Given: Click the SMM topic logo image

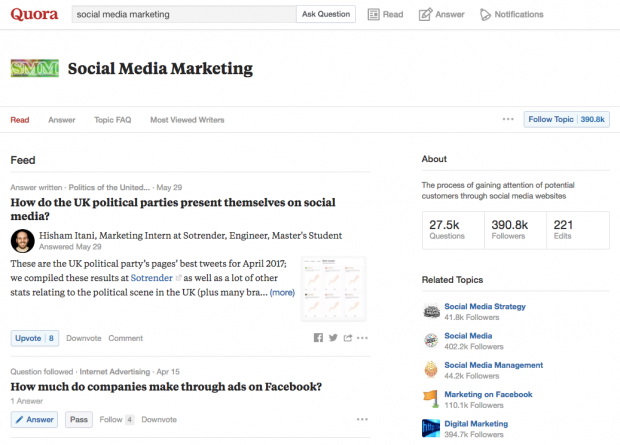Looking at the screenshot, I should (x=34, y=68).
